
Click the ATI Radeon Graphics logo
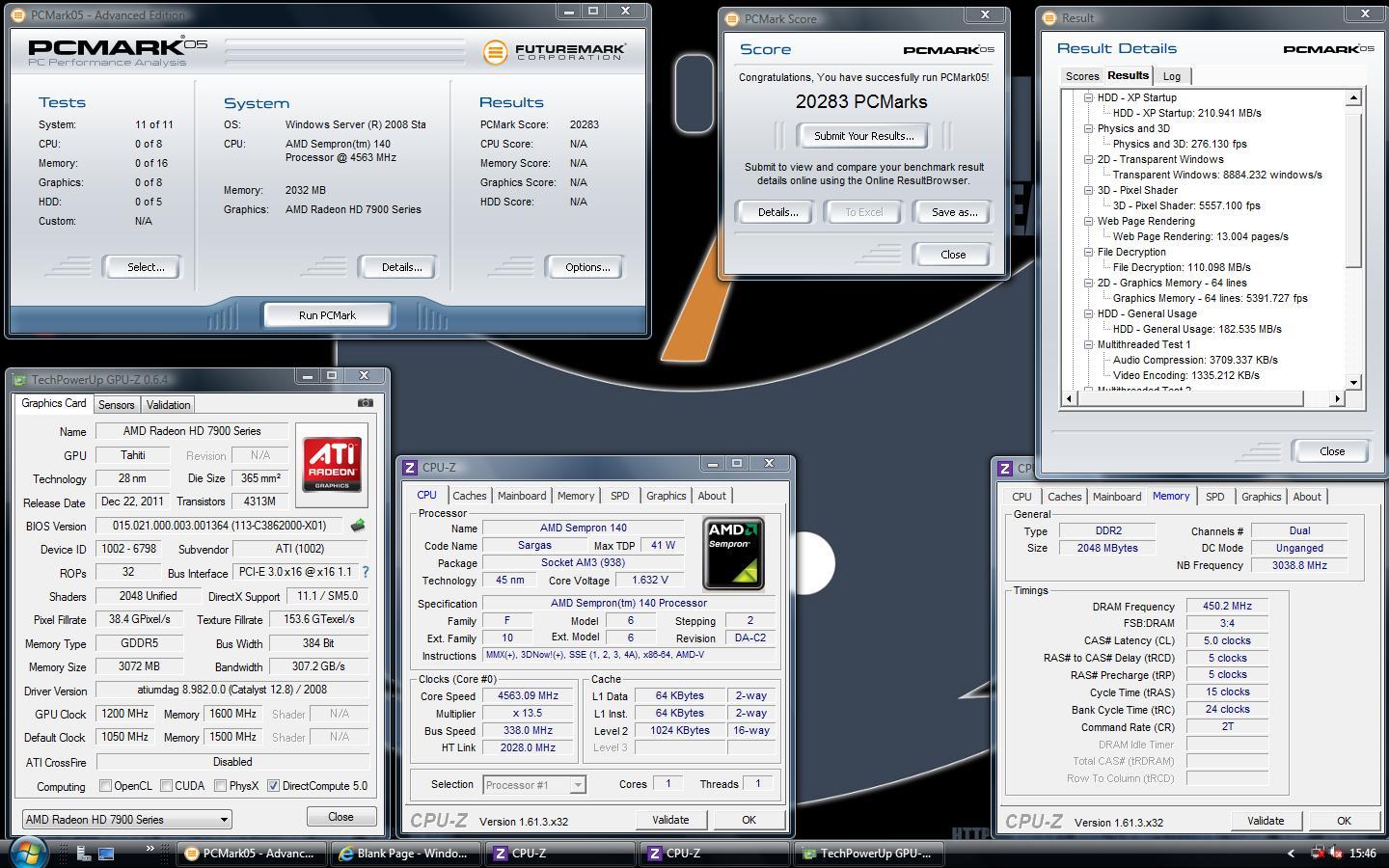(x=333, y=465)
